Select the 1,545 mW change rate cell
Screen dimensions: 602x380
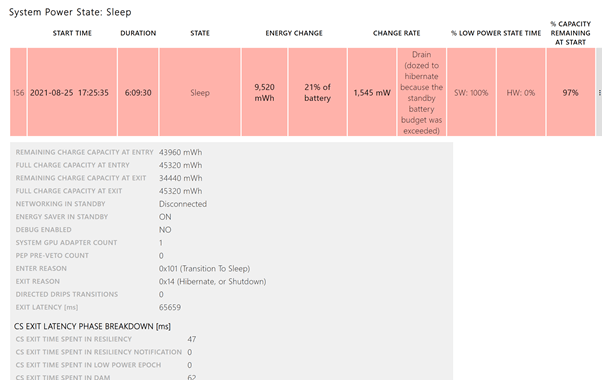click(x=372, y=93)
